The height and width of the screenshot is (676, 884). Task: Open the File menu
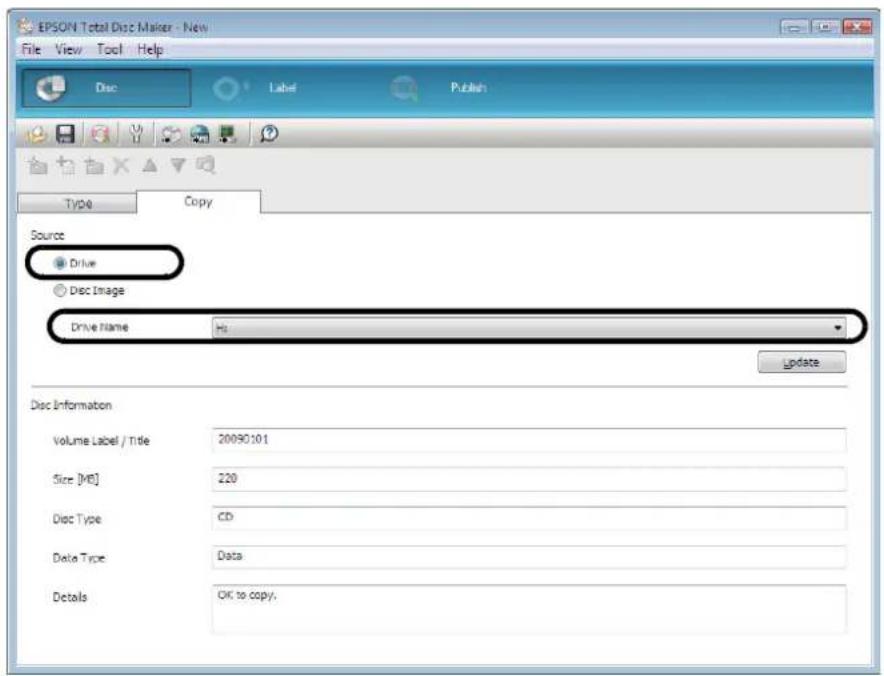31,50
